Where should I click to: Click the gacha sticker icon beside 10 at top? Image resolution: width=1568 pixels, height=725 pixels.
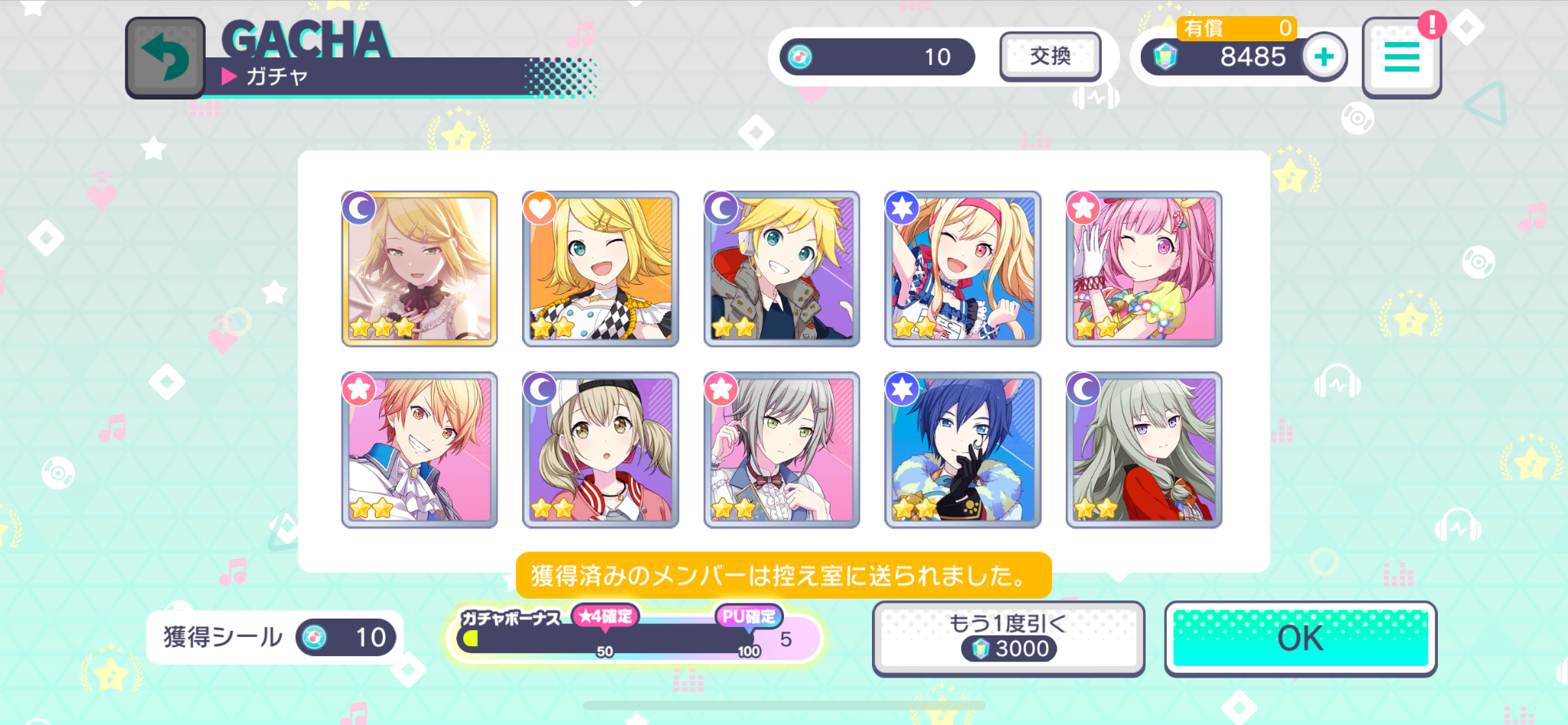click(800, 57)
